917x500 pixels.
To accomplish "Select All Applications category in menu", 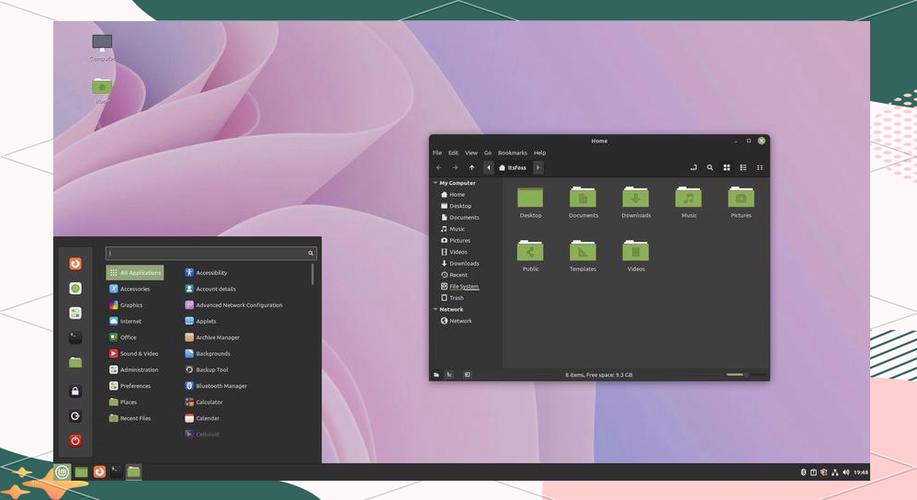I will [135, 273].
